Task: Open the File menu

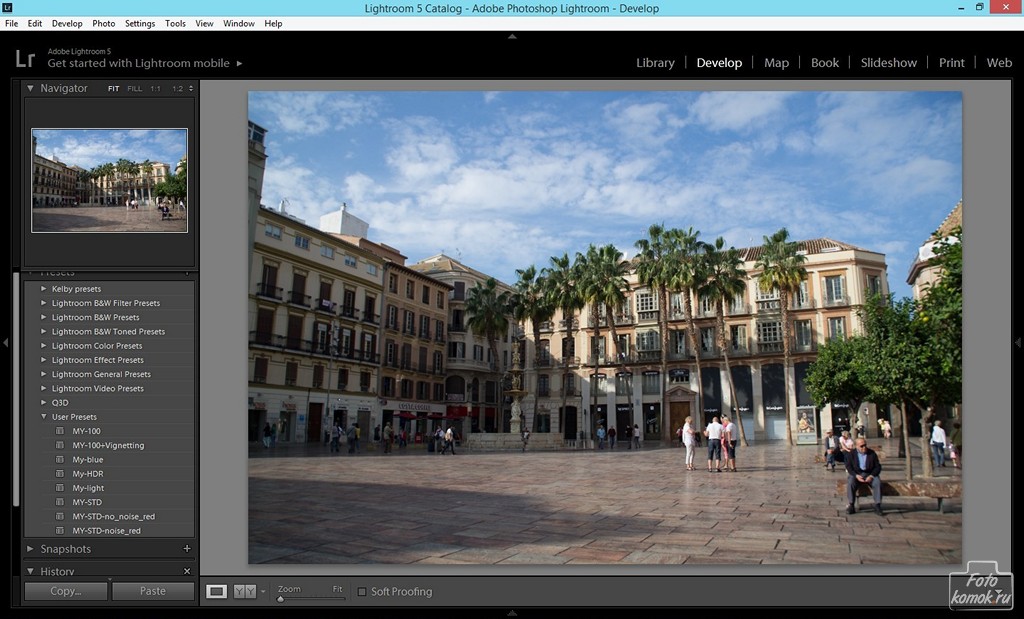Action: [11, 24]
